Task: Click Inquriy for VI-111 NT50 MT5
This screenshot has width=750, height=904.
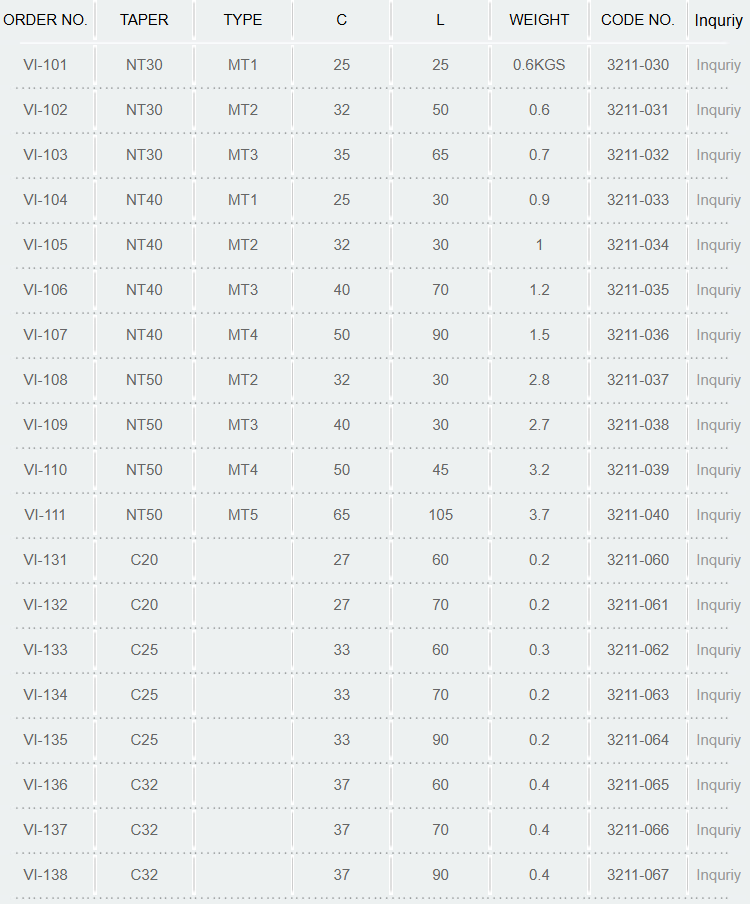Action: coord(718,515)
